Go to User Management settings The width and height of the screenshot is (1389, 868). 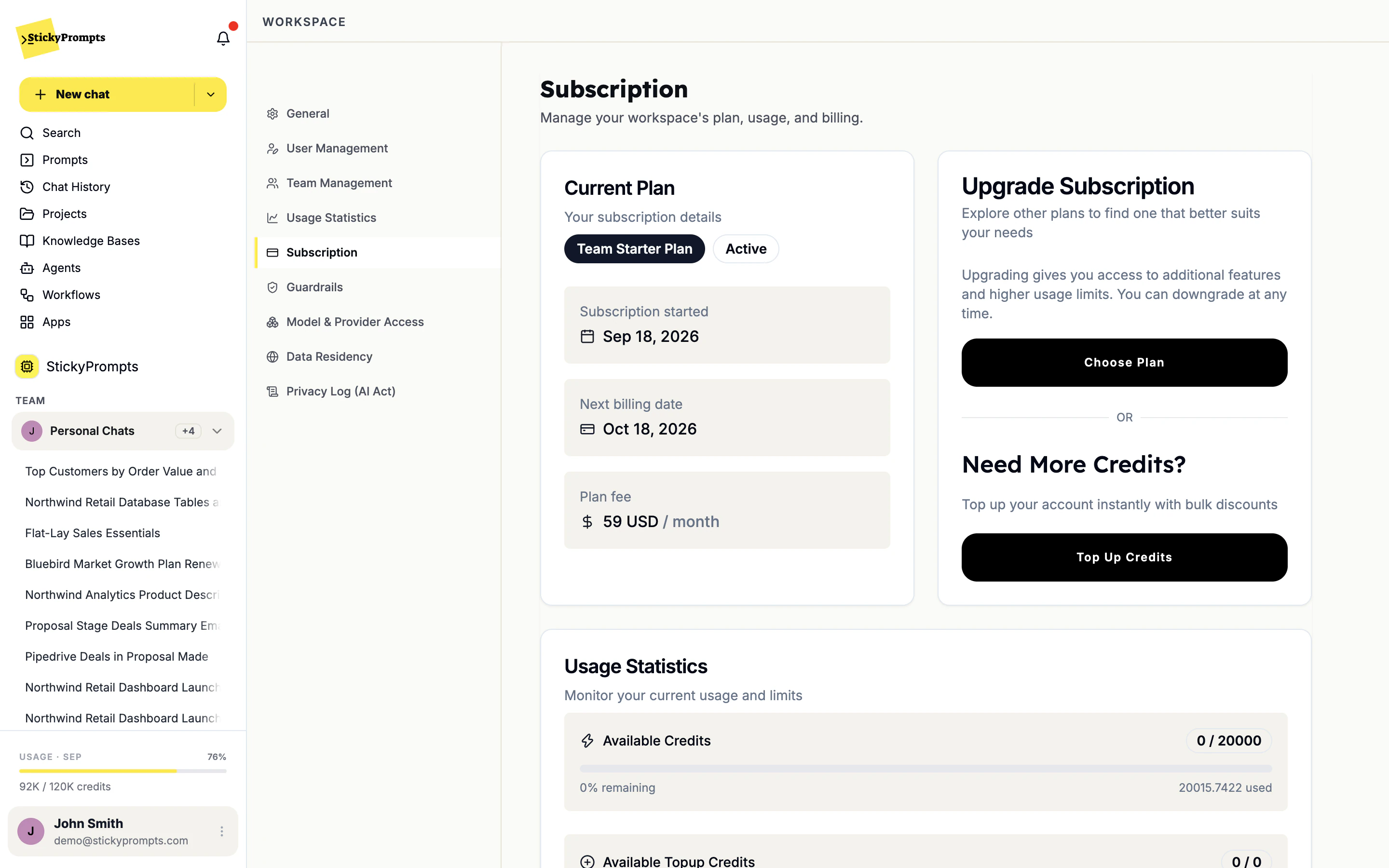point(377,148)
